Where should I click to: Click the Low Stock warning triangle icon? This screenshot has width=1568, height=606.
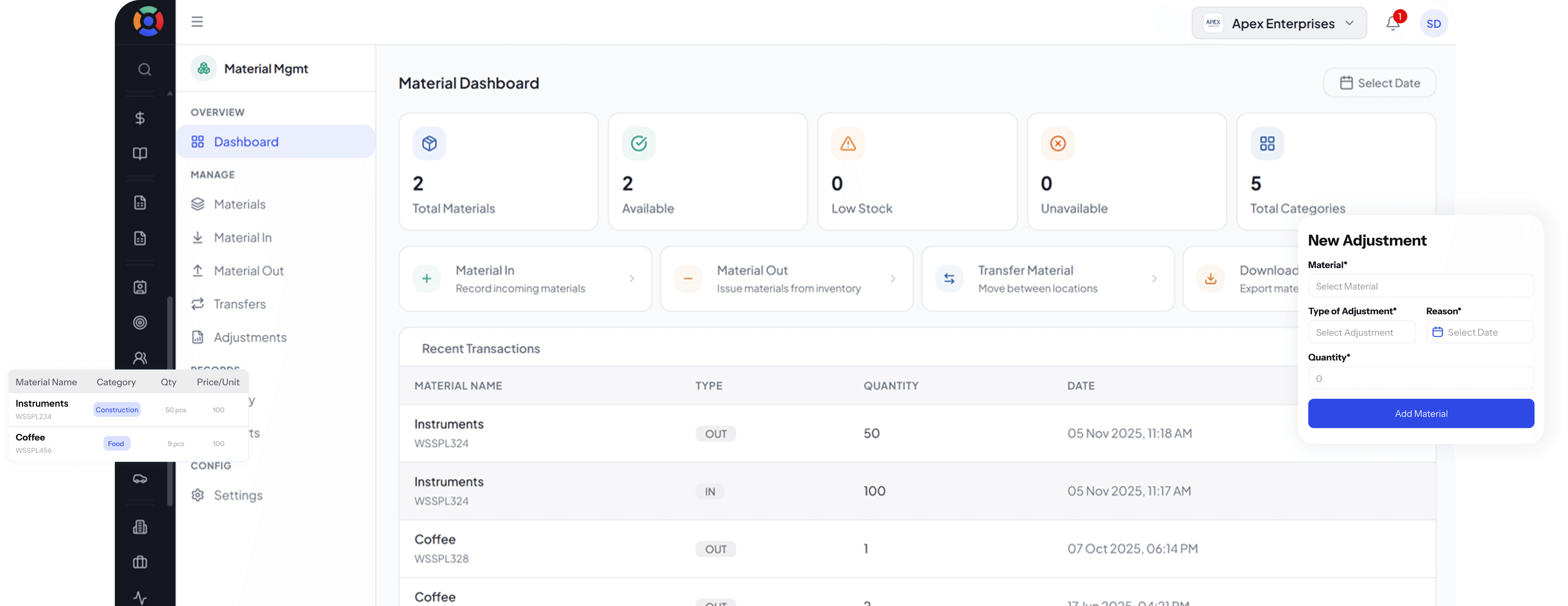[x=848, y=143]
